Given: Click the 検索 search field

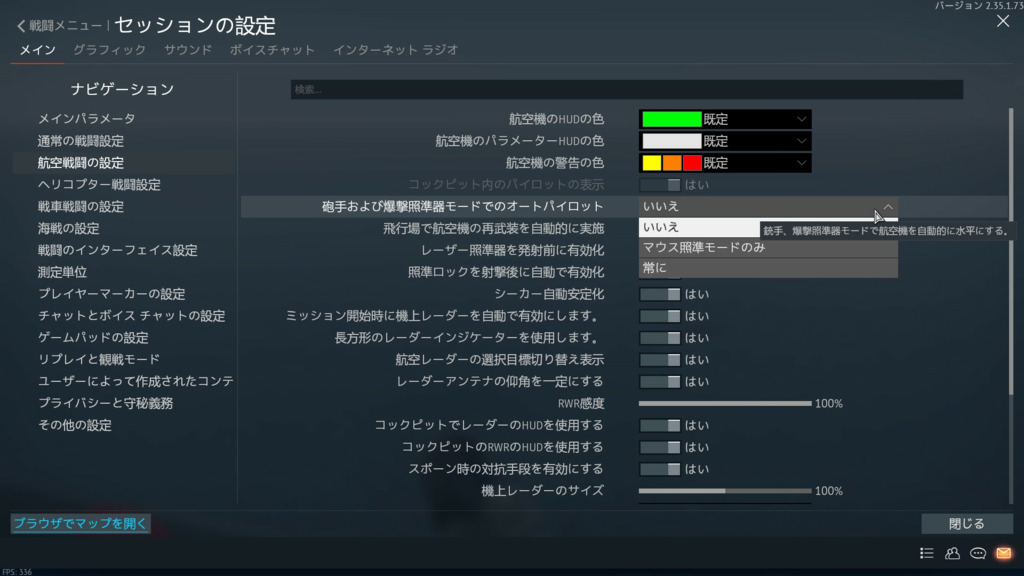Looking at the screenshot, I should click(x=626, y=90).
